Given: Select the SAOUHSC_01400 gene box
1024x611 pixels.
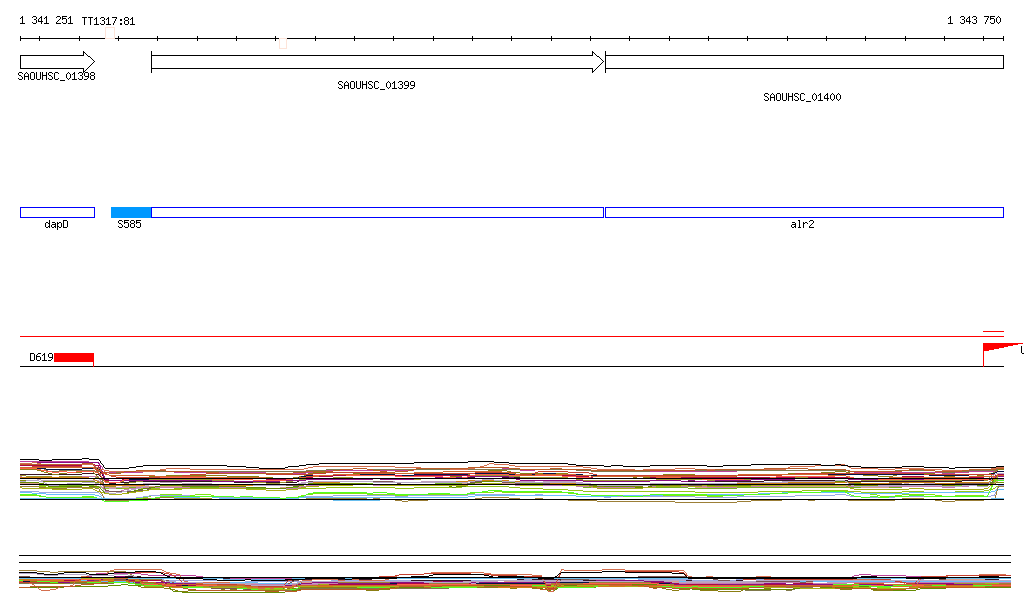Looking at the screenshot, I should pos(804,62).
